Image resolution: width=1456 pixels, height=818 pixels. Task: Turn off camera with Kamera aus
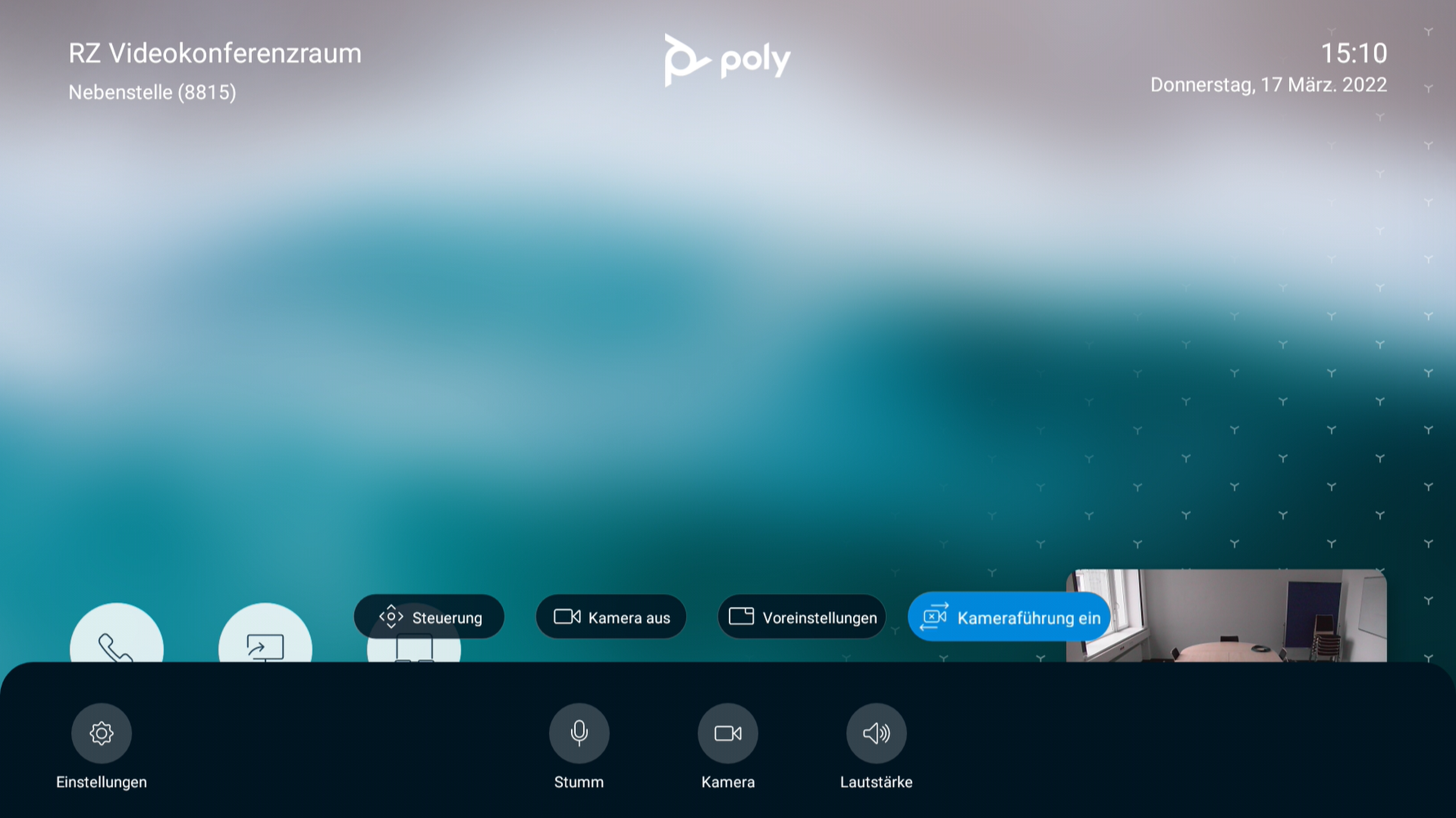click(x=611, y=617)
